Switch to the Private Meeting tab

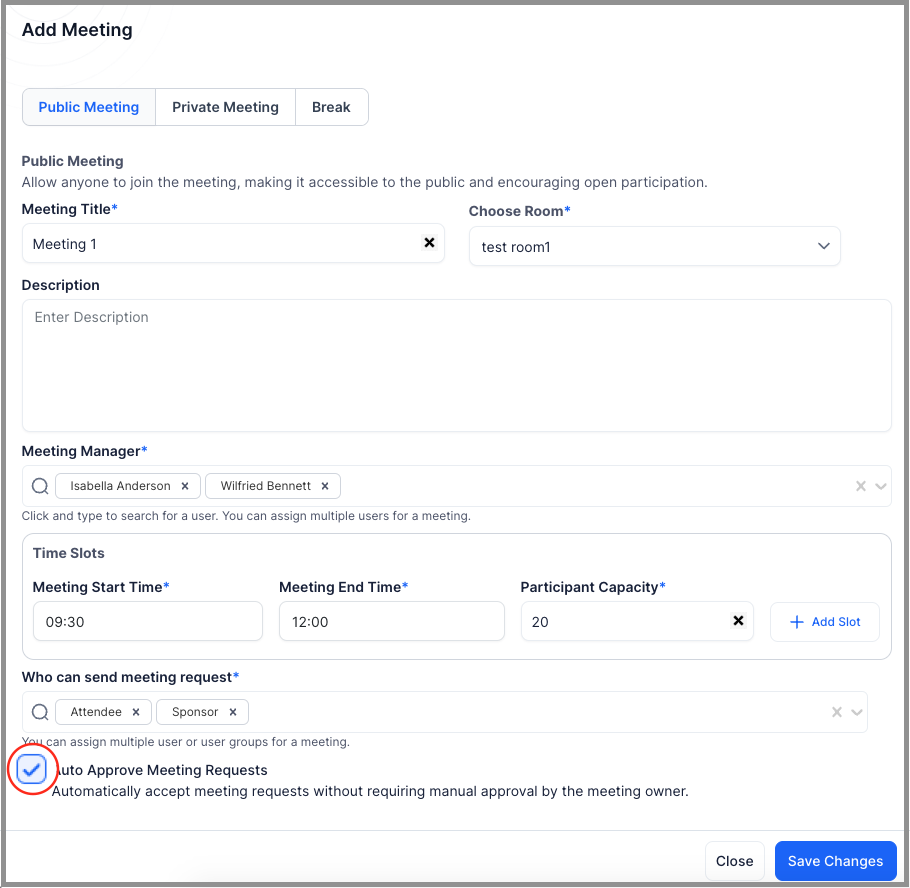coord(225,107)
